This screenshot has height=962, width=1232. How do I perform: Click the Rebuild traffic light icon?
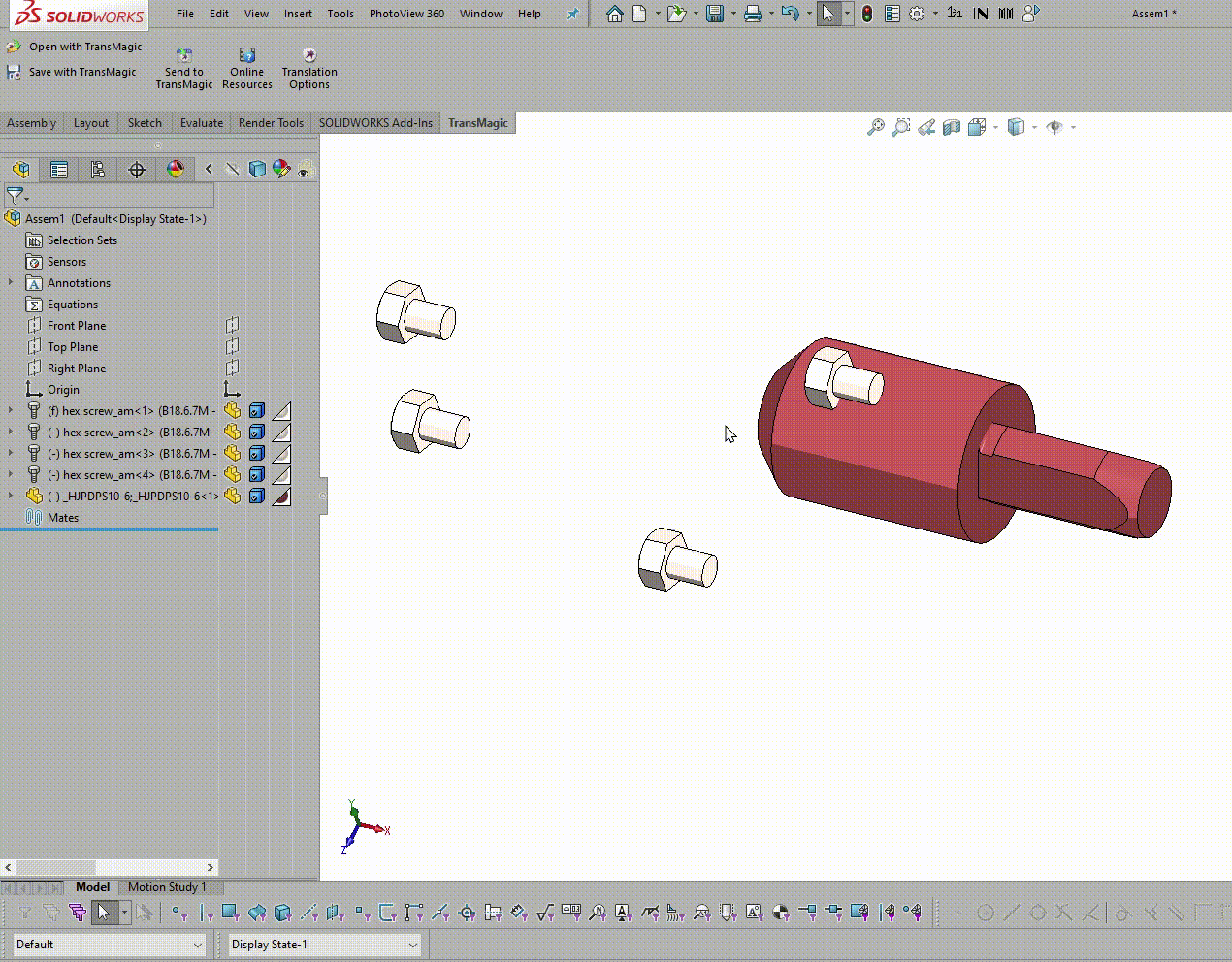(866, 14)
